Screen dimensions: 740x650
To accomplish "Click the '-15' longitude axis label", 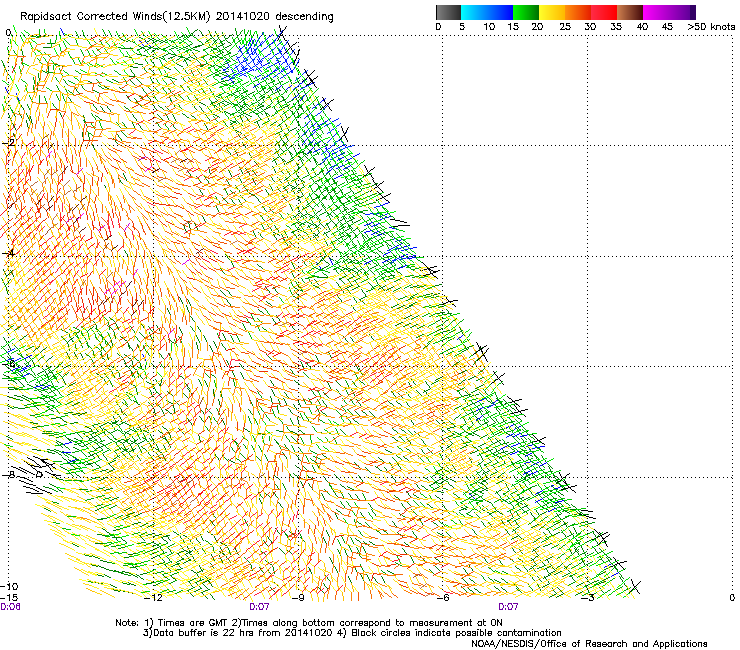I will coord(9,598).
